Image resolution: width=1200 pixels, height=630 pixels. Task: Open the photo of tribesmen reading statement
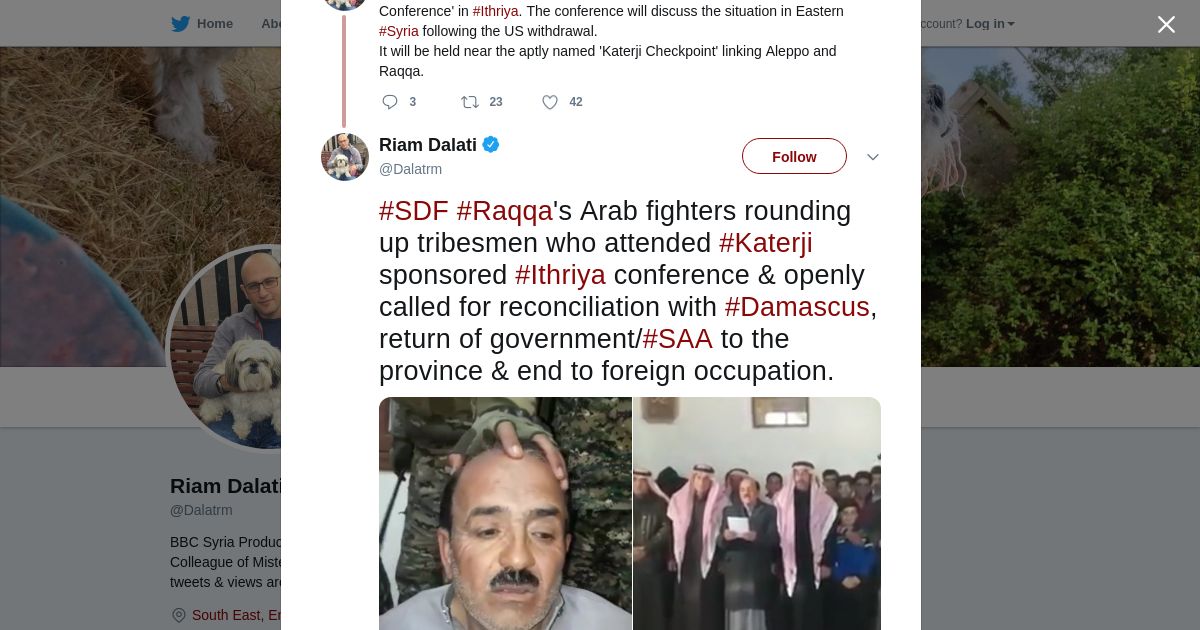757,513
